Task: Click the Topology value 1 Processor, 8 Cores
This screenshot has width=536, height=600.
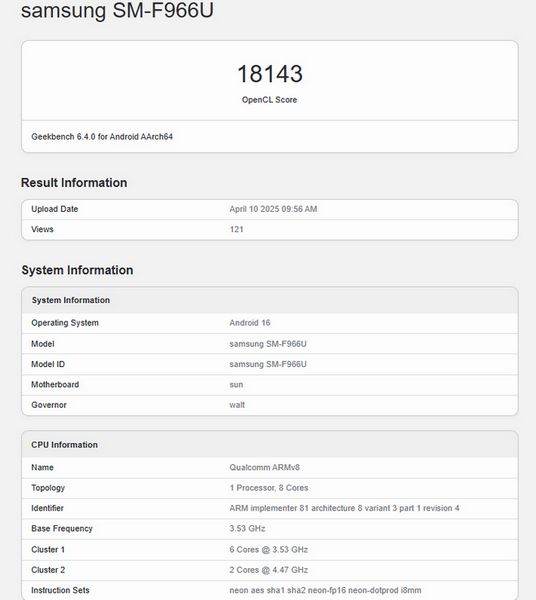Action: point(269,488)
